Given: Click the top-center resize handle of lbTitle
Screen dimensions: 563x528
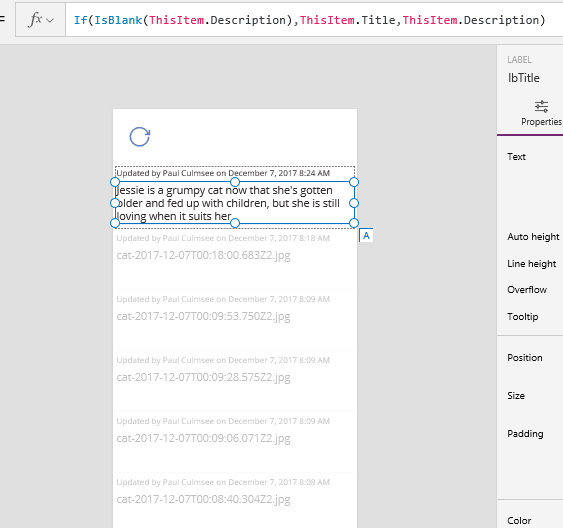Looking at the screenshot, I should click(234, 182).
